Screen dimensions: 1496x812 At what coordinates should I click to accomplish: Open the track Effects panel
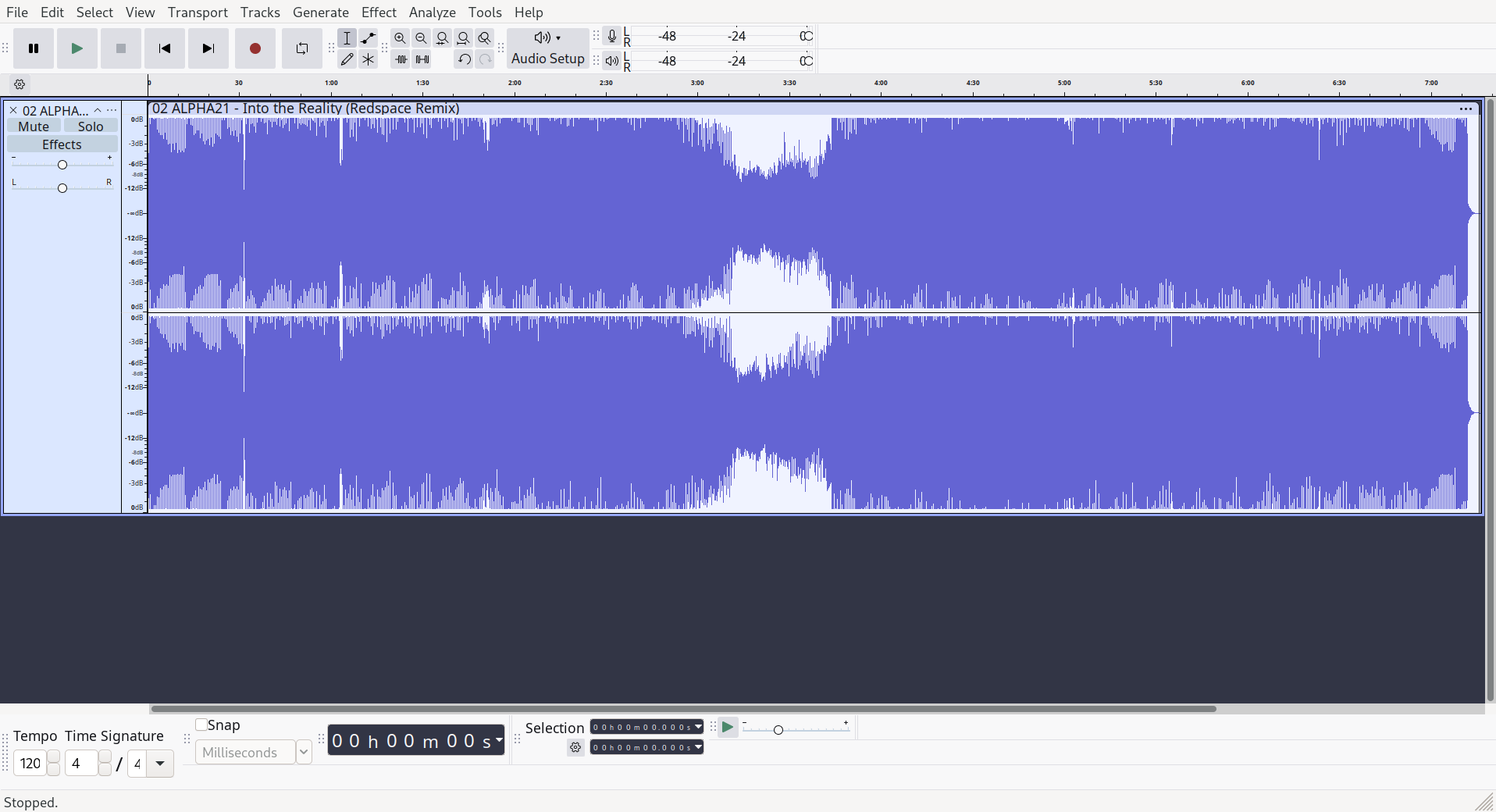(x=62, y=144)
